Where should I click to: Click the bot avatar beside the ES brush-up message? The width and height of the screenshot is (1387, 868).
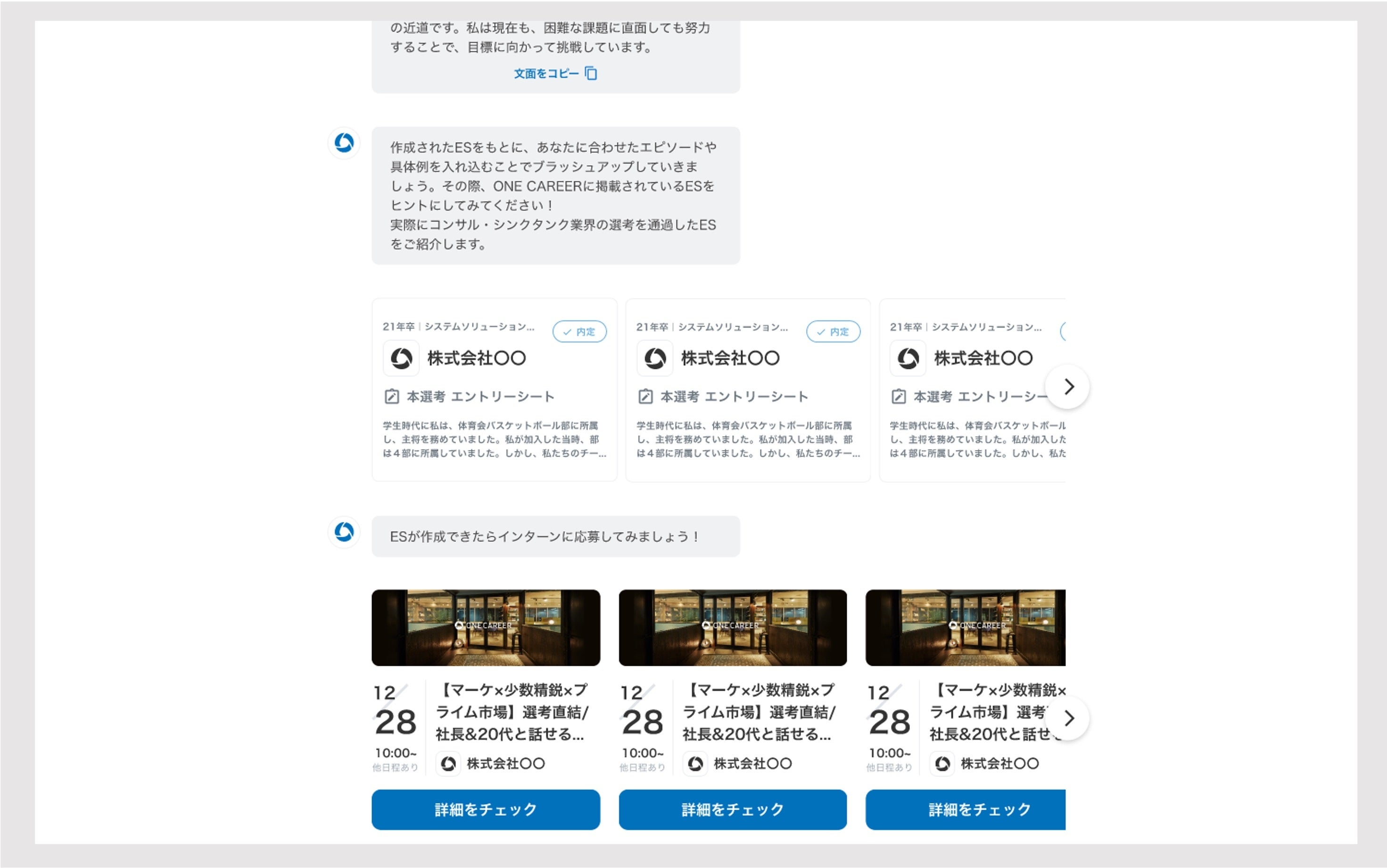click(344, 142)
